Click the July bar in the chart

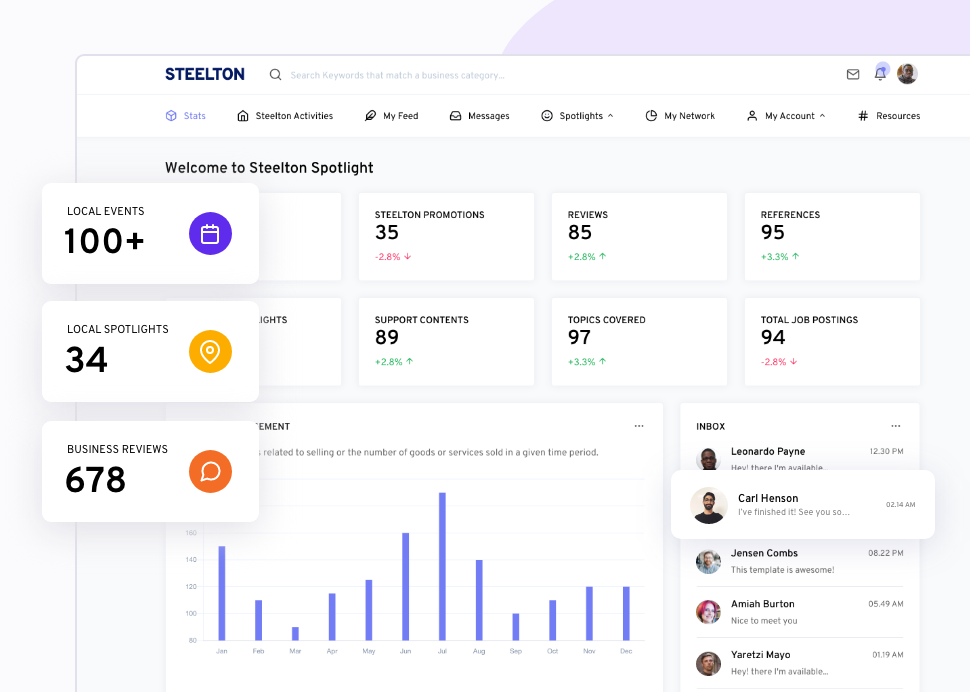click(x=442, y=566)
